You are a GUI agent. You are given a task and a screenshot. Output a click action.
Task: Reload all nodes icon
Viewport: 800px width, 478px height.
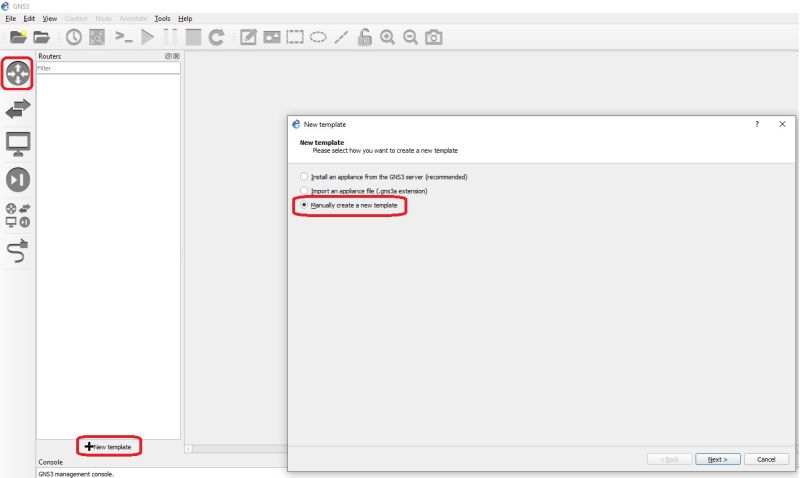pos(216,37)
